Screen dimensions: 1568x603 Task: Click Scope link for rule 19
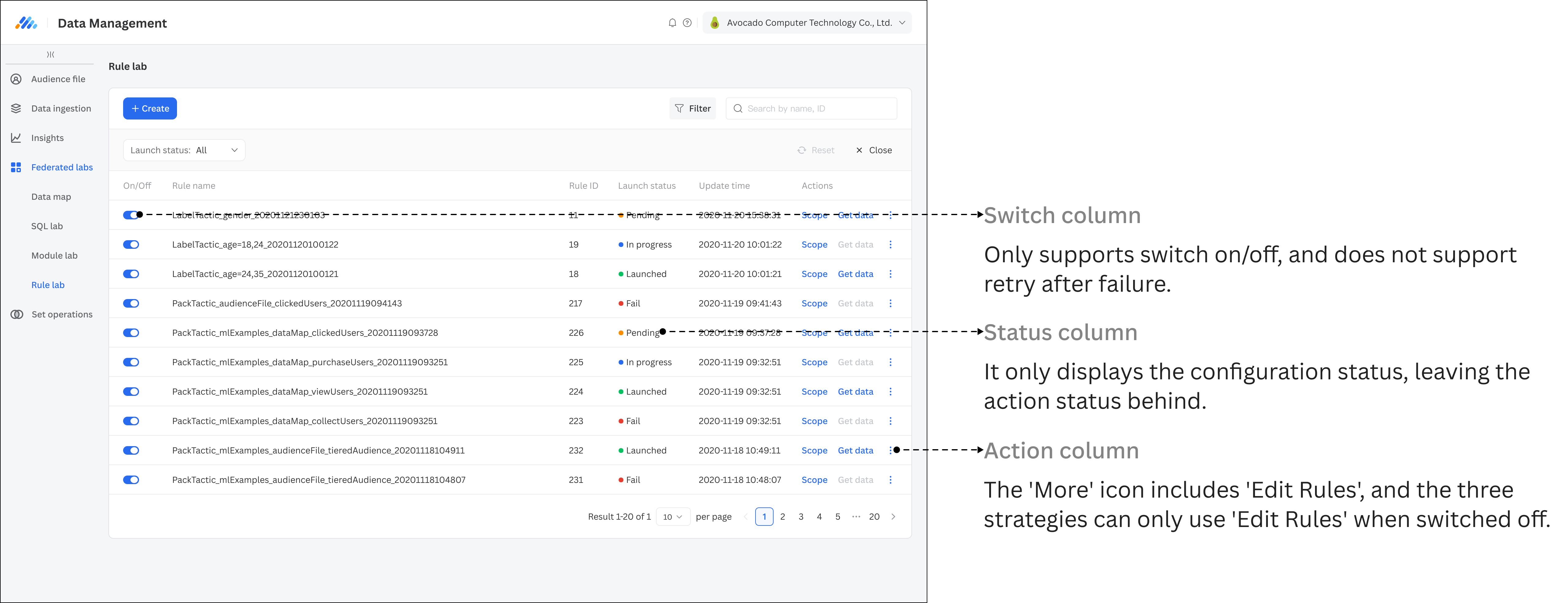click(x=814, y=244)
